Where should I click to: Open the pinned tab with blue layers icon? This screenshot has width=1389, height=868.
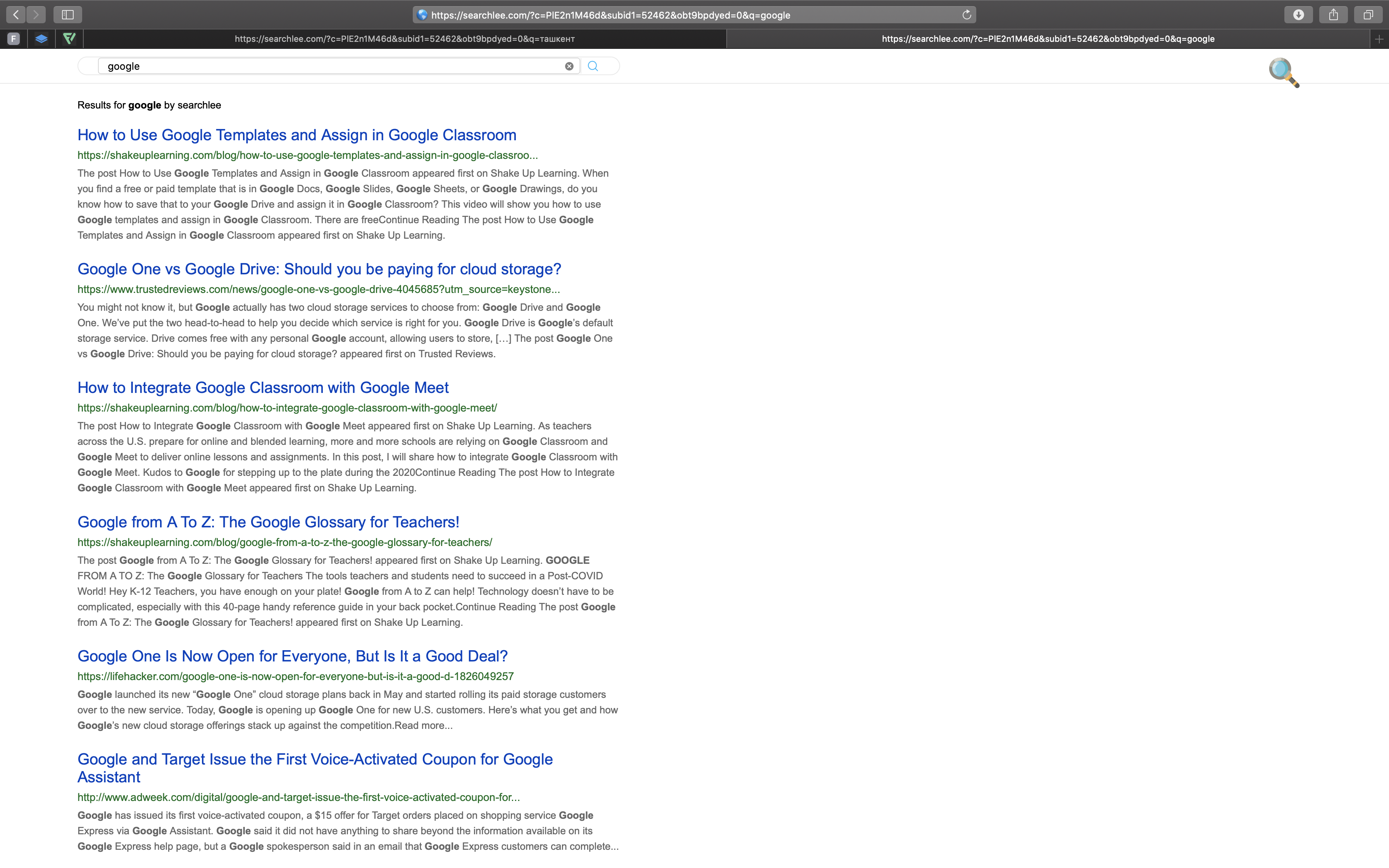[41, 38]
